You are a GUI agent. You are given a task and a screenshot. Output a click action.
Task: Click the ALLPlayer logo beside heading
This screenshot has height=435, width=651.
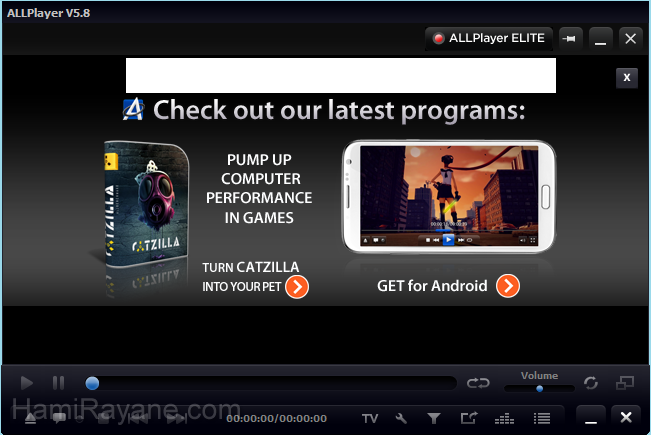(x=133, y=110)
